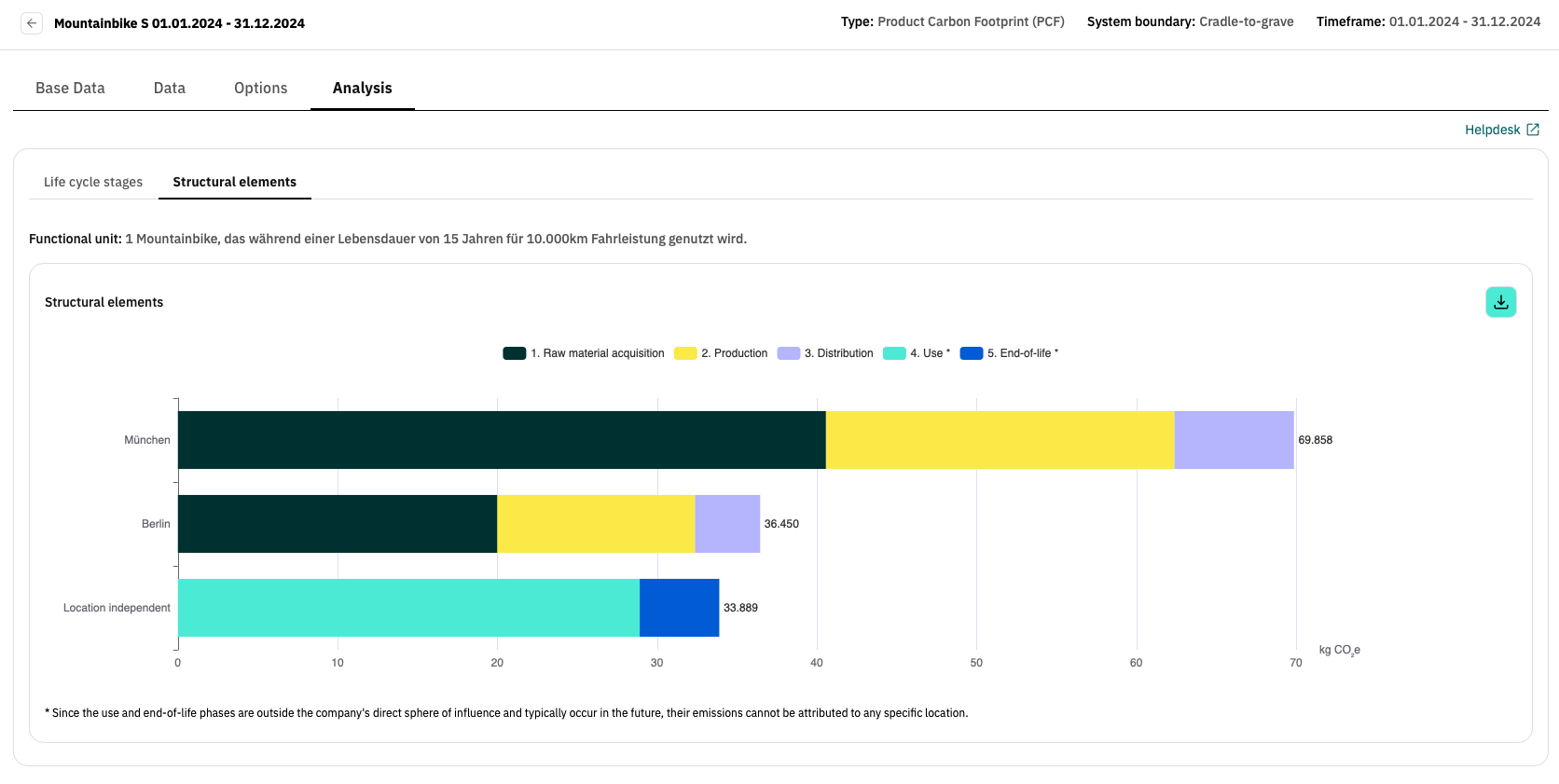1559x784 pixels.
Task: Click the blue End-of-life bar segment
Action: [x=679, y=608]
